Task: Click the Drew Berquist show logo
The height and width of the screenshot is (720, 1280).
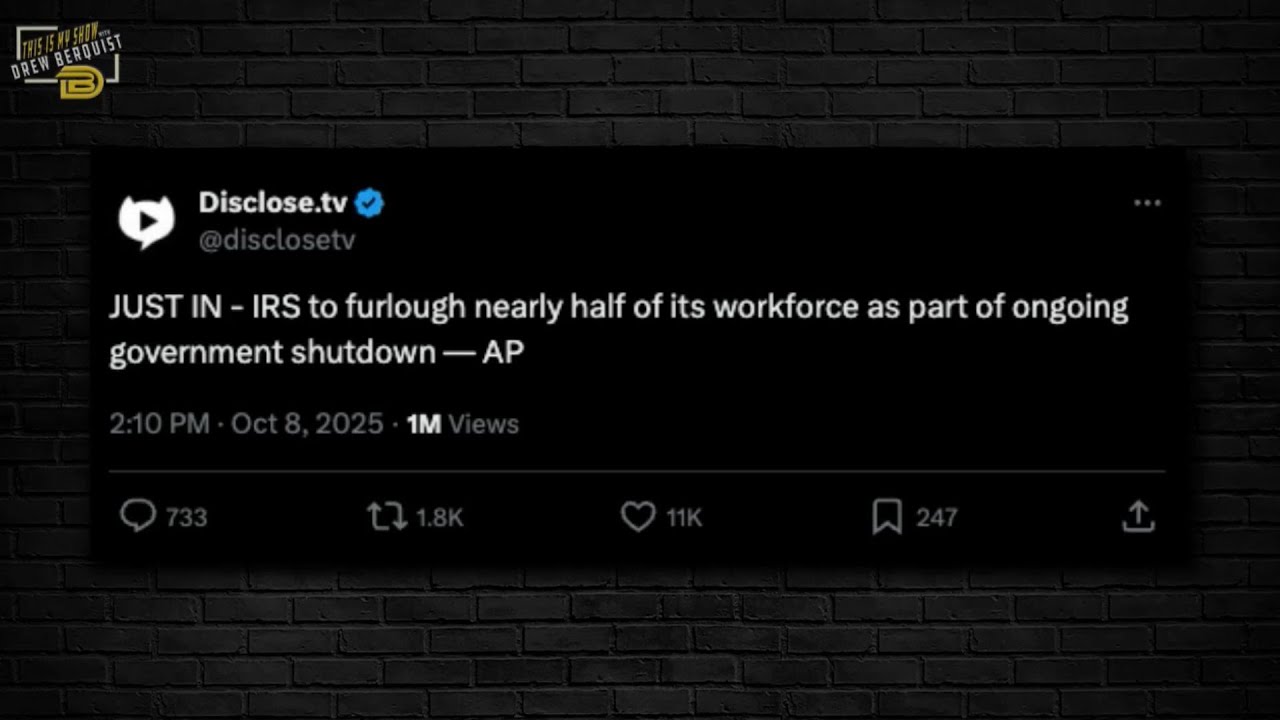Action: (x=68, y=63)
